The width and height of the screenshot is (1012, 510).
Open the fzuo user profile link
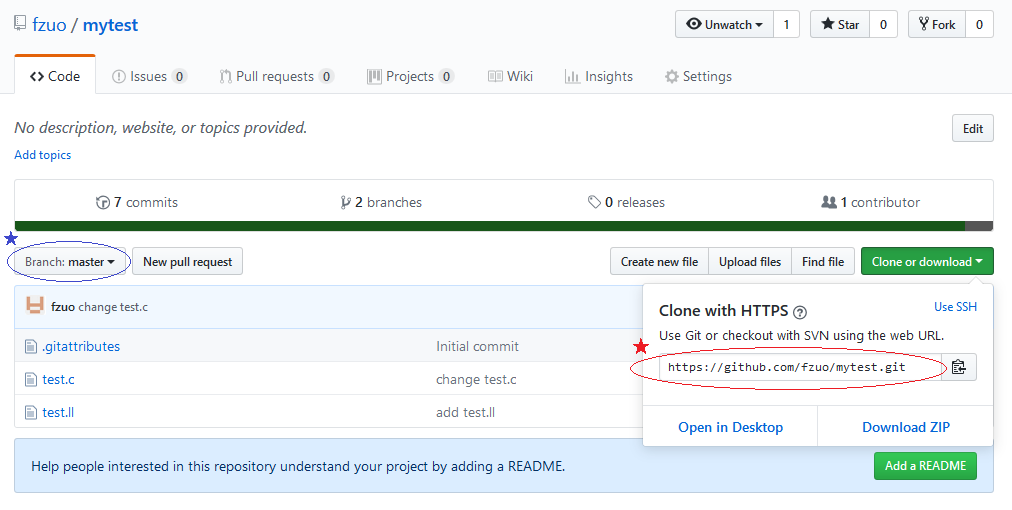(49, 25)
